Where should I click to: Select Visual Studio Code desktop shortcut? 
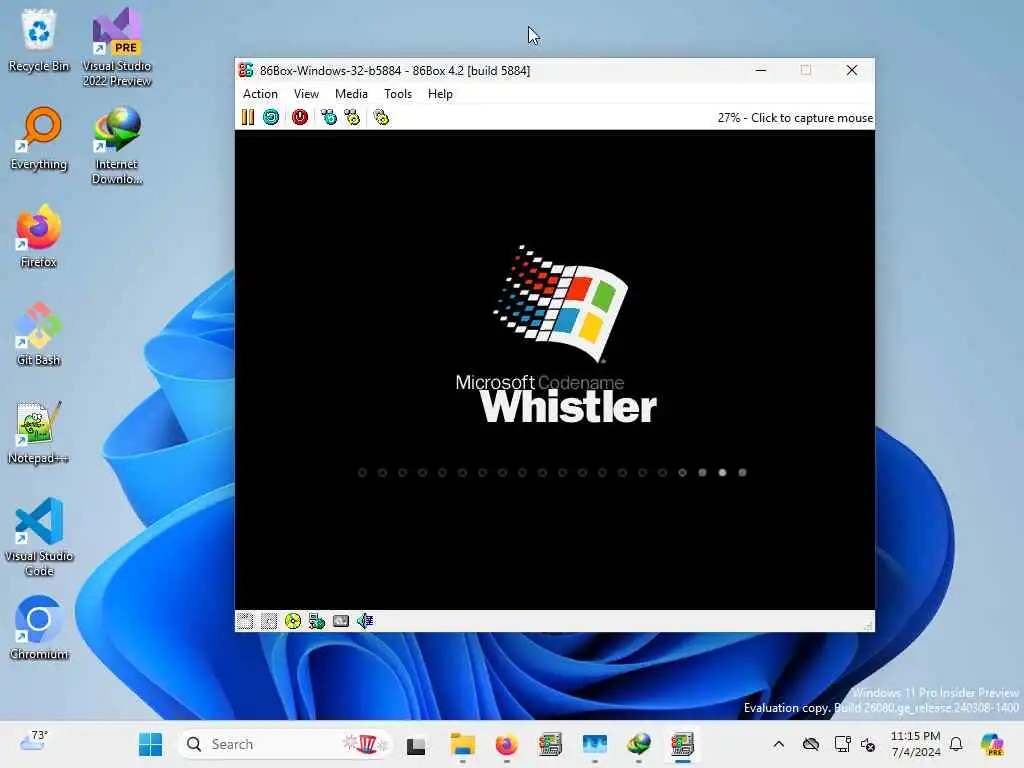39,537
